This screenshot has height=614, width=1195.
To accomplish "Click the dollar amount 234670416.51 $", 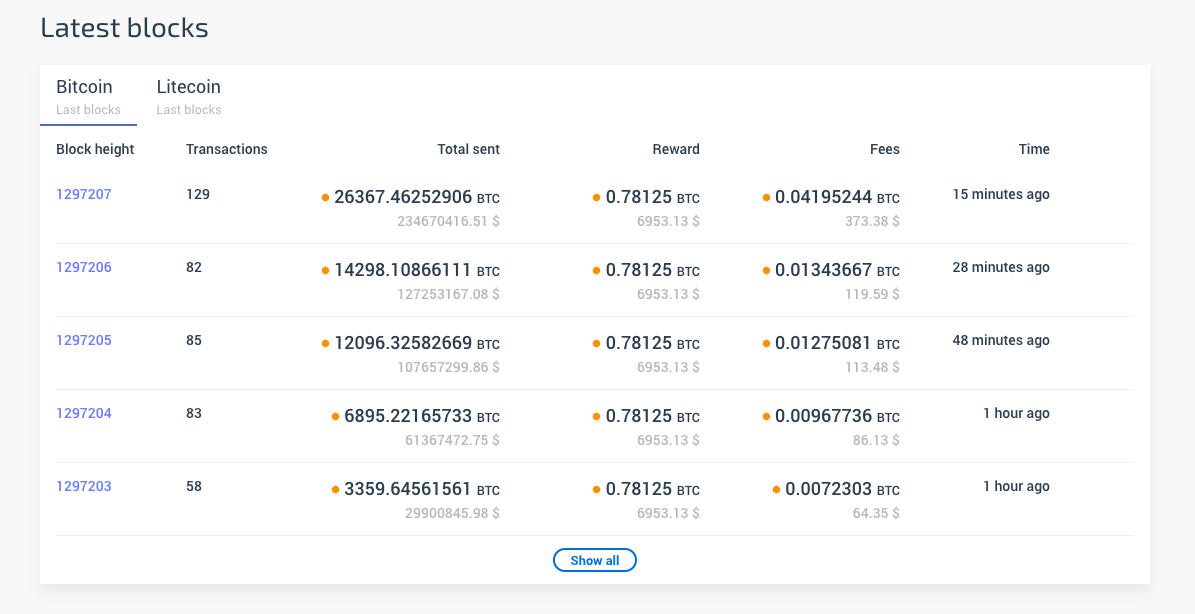I will 448,222.
